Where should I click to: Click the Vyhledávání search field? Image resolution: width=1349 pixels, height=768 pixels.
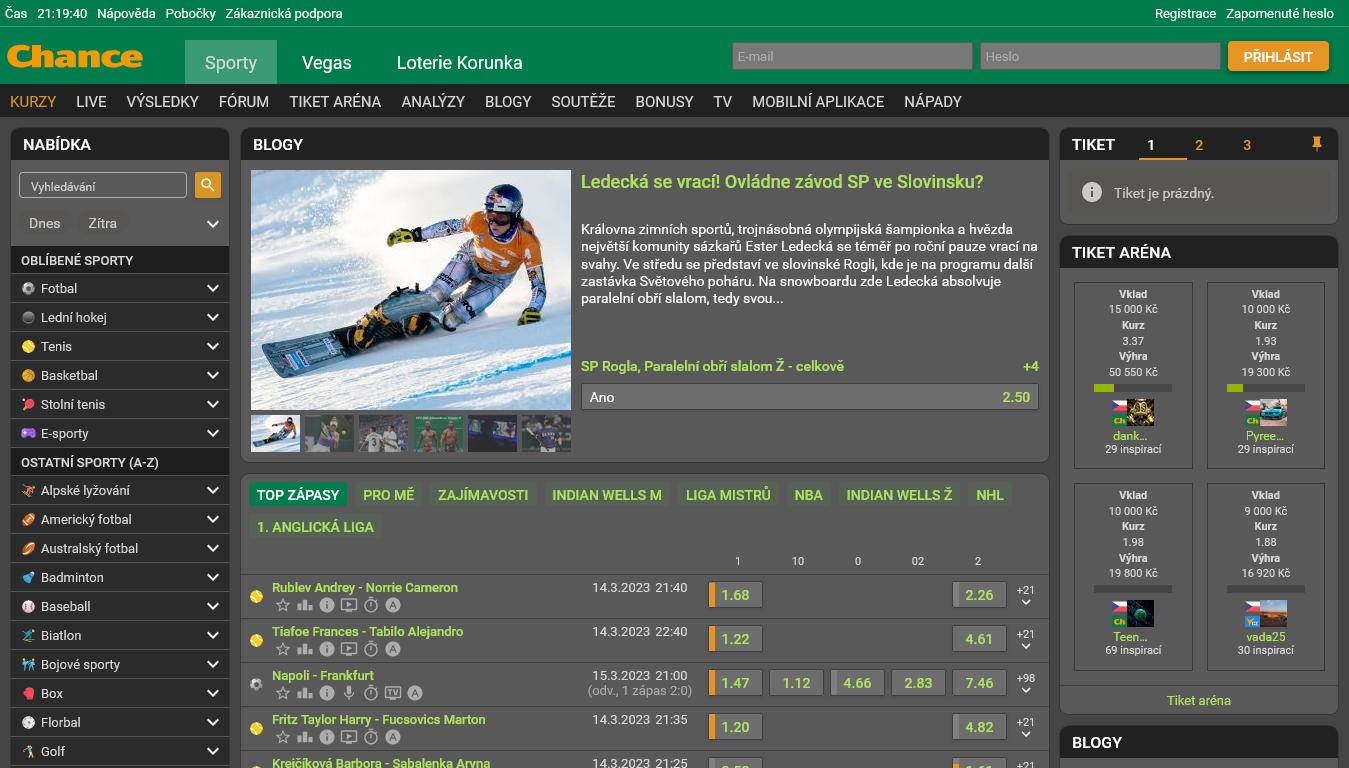(103, 185)
